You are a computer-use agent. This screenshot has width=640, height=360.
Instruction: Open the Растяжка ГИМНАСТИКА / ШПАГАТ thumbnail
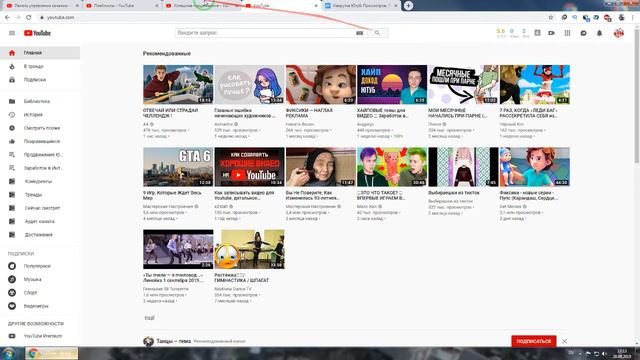coord(249,249)
